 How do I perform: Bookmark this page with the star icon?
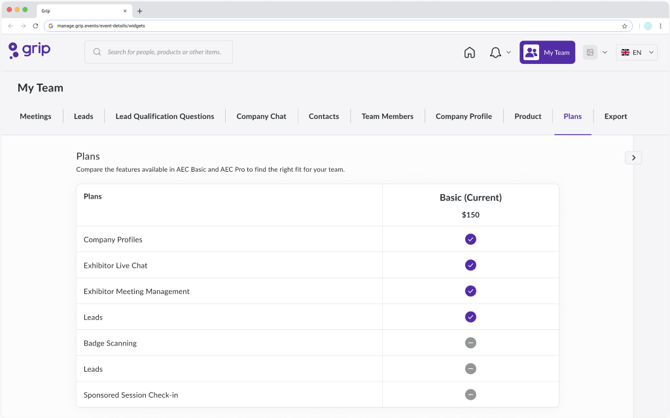[x=625, y=26]
